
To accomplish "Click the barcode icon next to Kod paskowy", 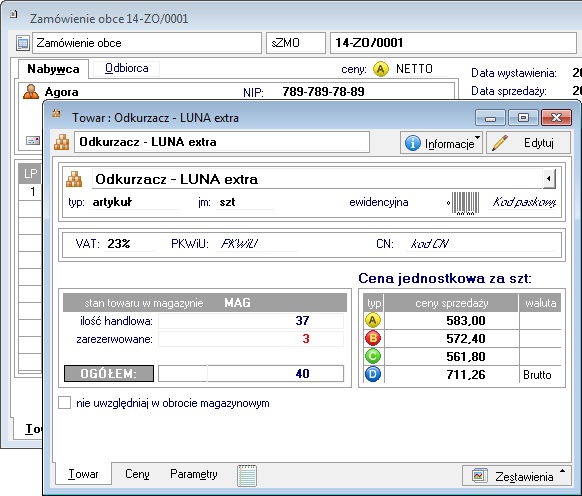I will pos(465,203).
